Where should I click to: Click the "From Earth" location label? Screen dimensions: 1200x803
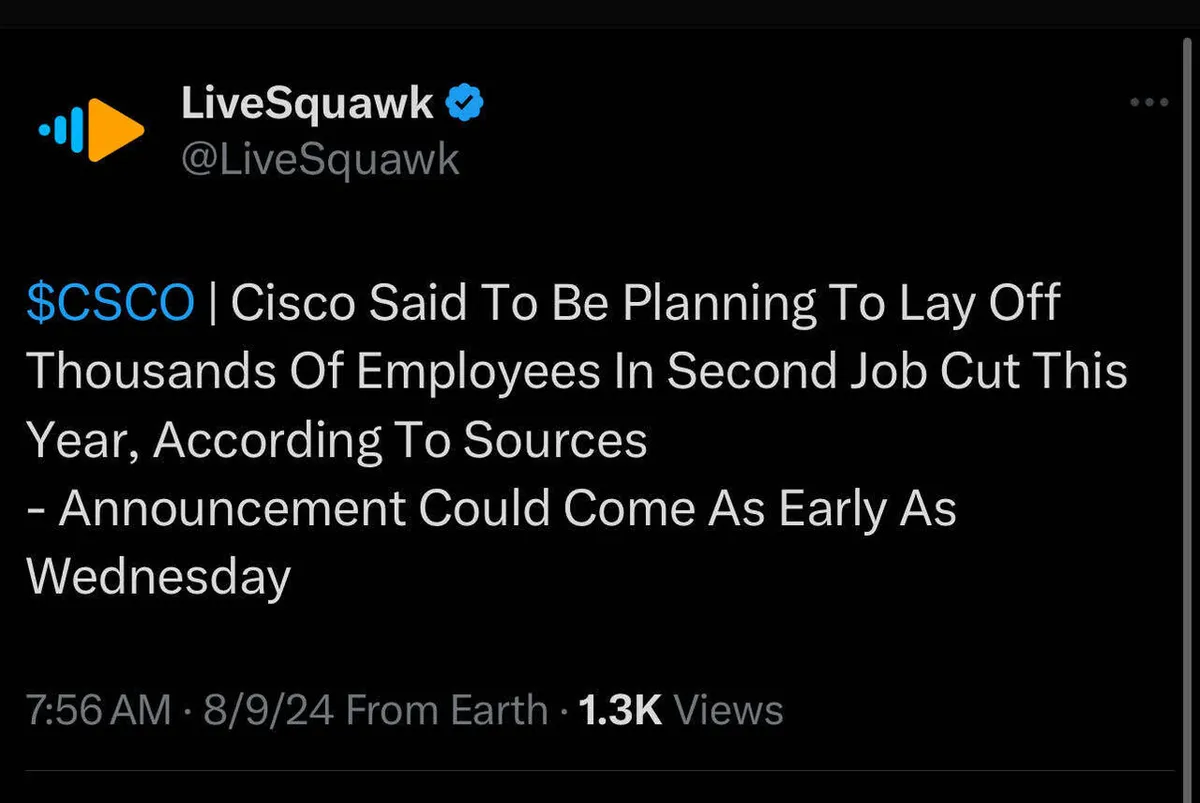(x=446, y=711)
